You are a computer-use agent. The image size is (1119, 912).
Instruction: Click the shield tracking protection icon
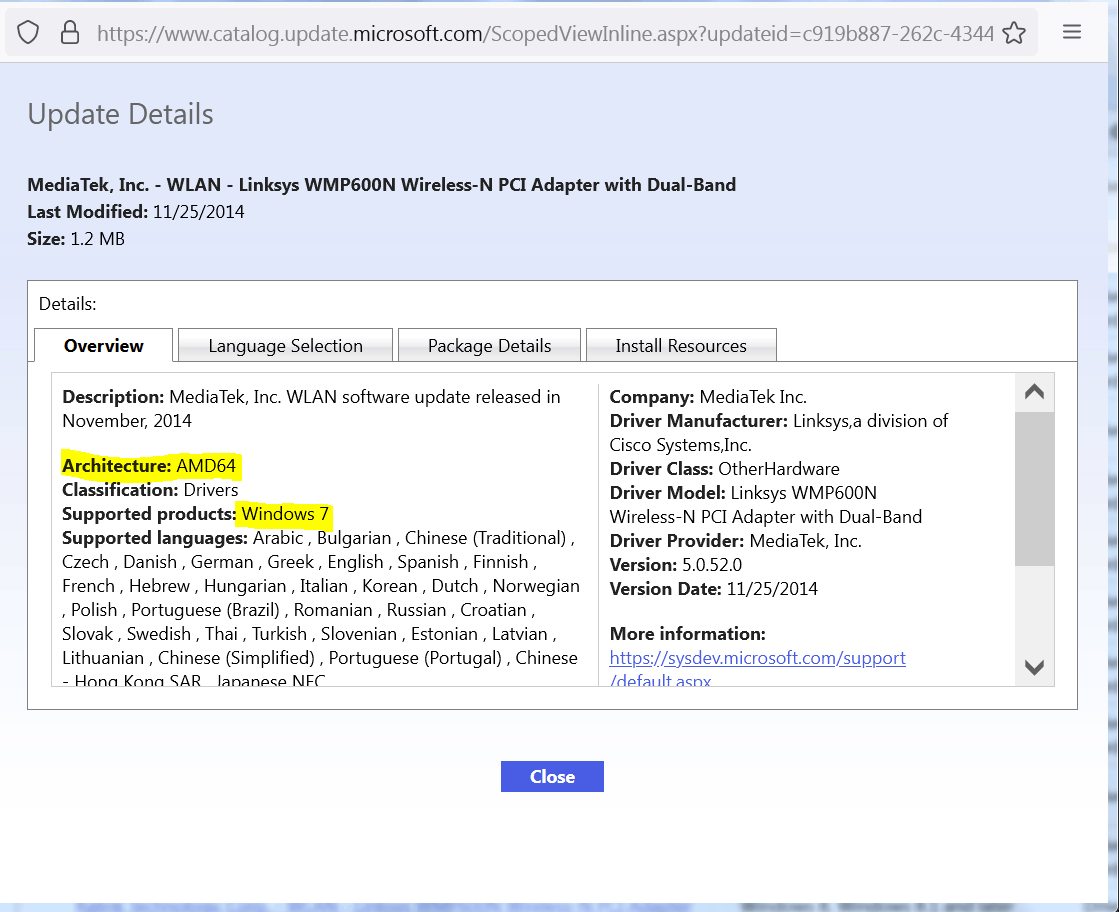pos(28,32)
